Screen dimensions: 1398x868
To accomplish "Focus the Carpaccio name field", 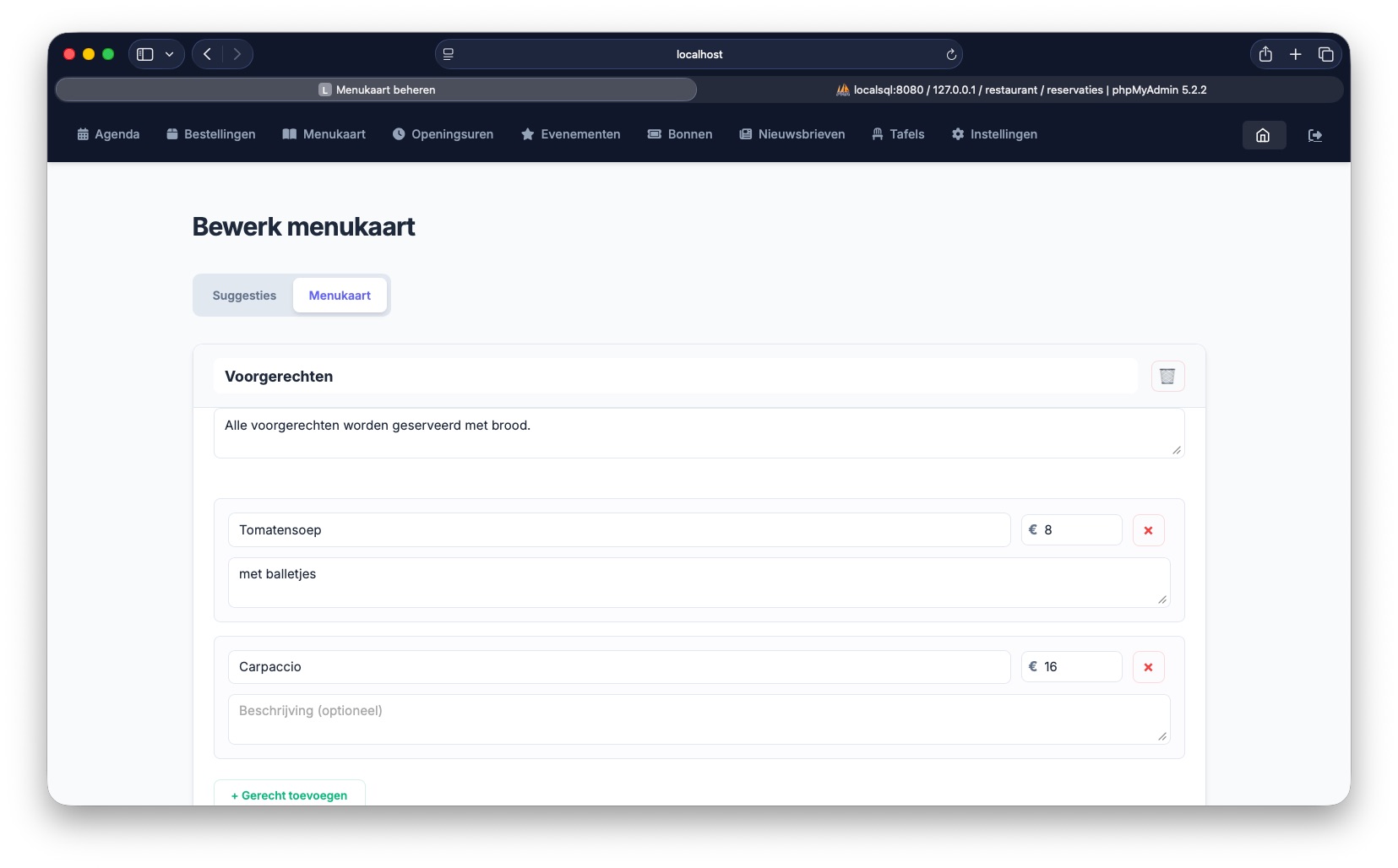I will [619, 667].
